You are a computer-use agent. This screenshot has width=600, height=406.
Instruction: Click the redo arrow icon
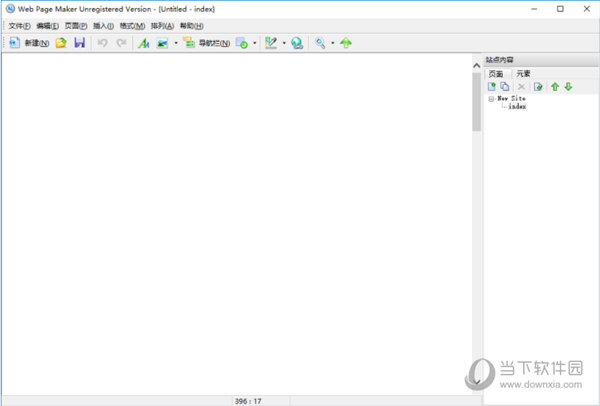pyautogui.click(x=121, y=43)
